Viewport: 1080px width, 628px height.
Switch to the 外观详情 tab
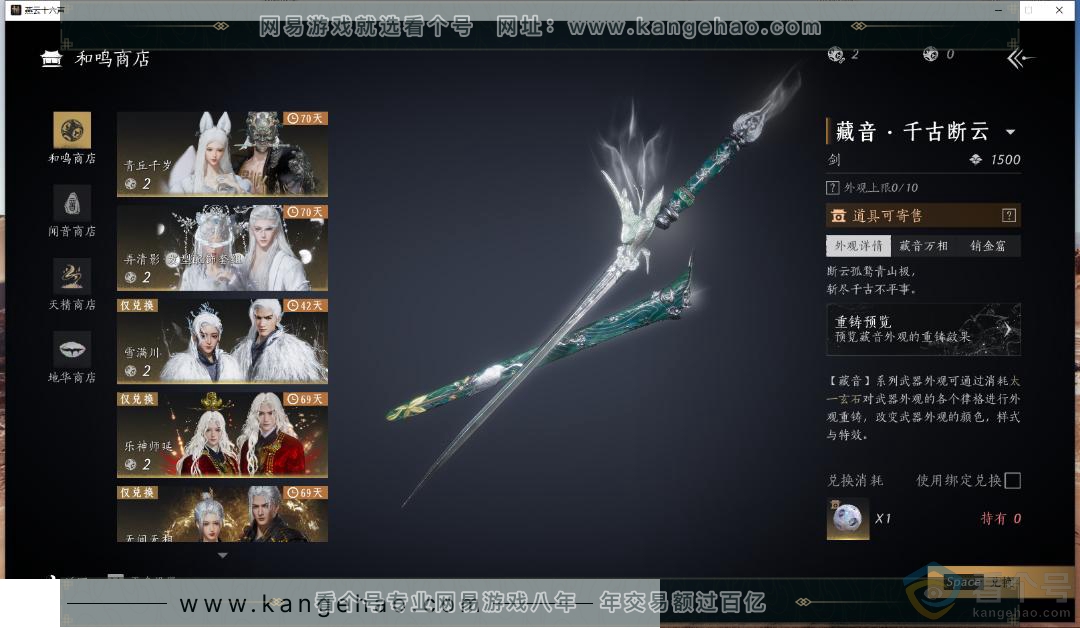[858, 246]
